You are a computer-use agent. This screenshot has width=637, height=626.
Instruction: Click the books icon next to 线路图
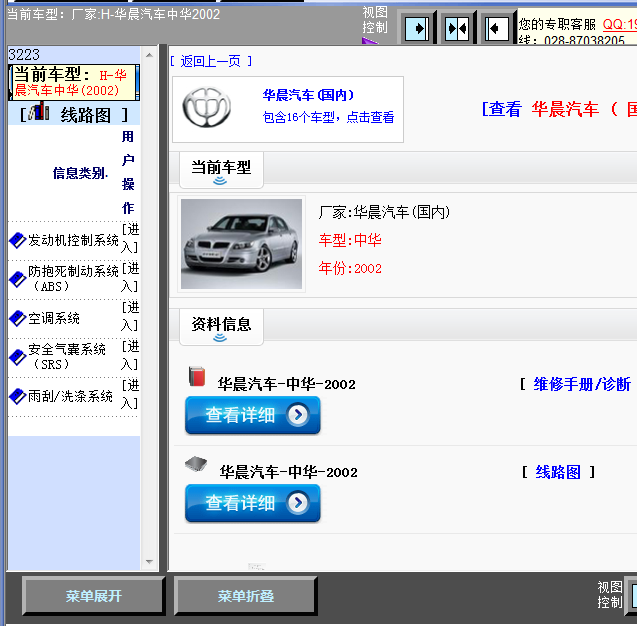[39, 111]
